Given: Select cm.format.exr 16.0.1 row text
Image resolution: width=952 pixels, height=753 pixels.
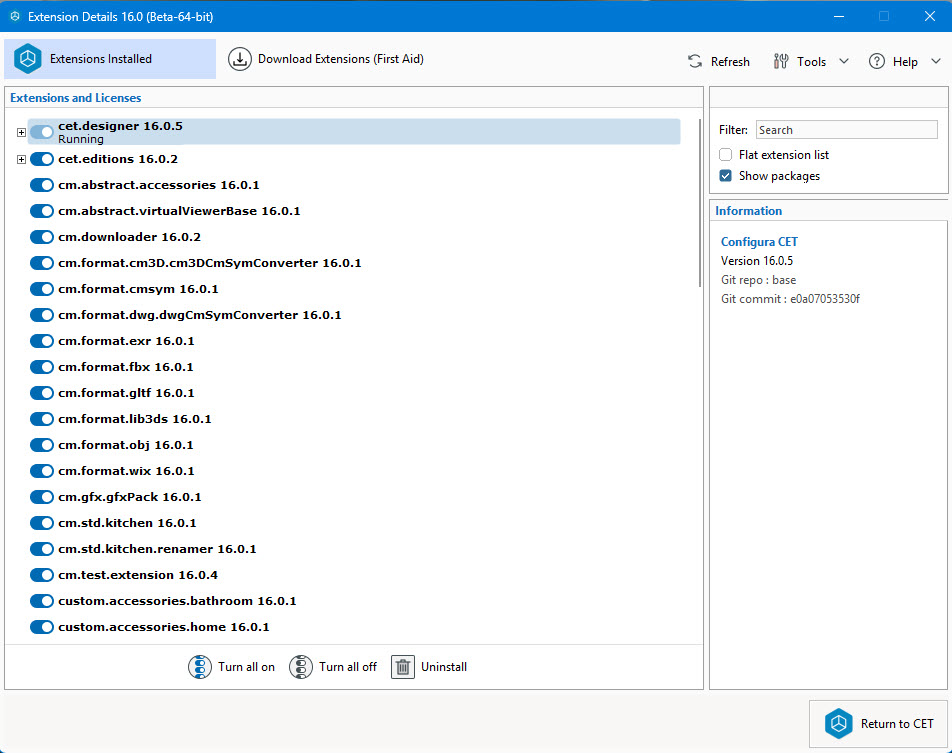Looking at the screenshot, I should (126, 341).
